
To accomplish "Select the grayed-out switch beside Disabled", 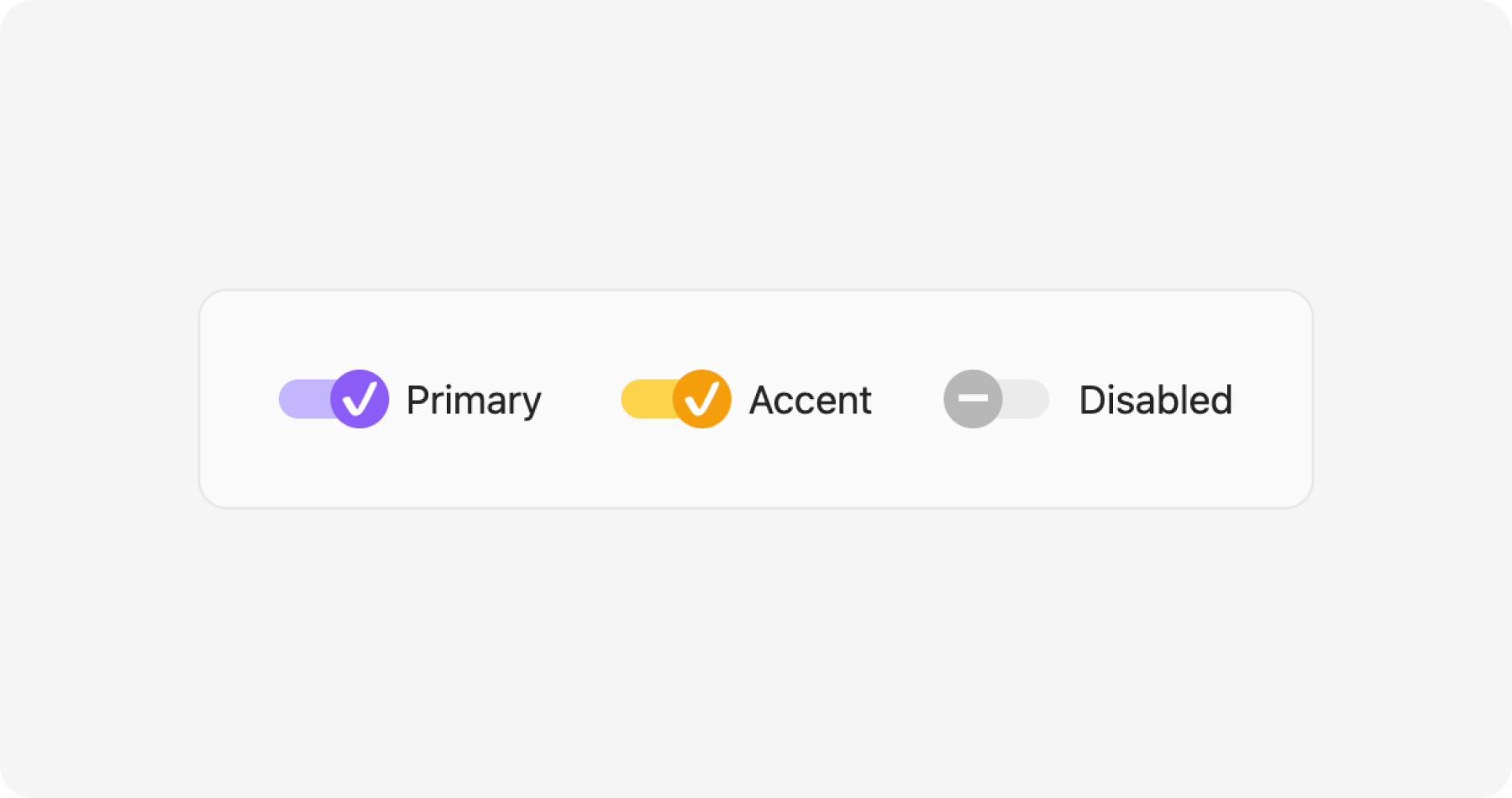I will coord(996,399).
